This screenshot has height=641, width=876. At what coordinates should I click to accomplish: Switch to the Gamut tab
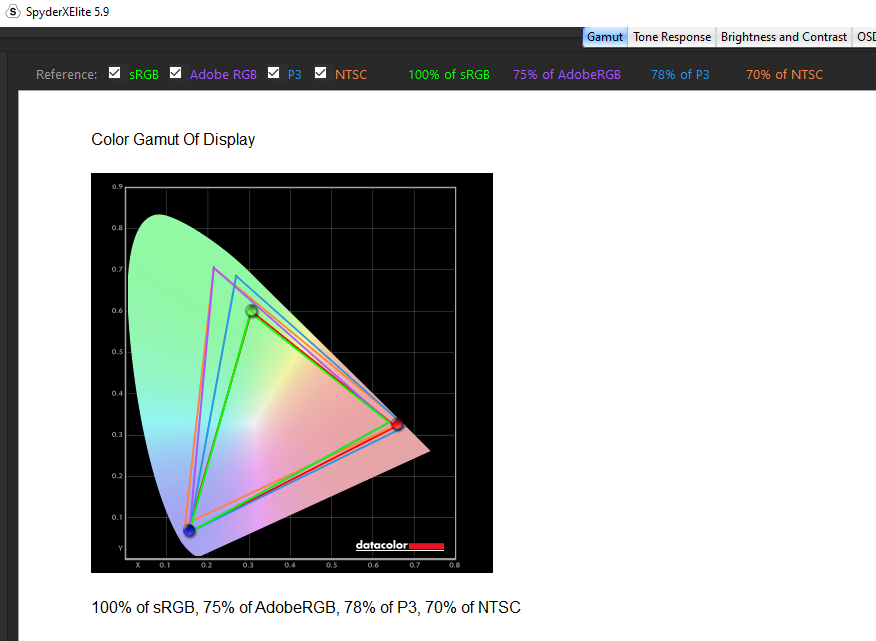pos(605,37)
